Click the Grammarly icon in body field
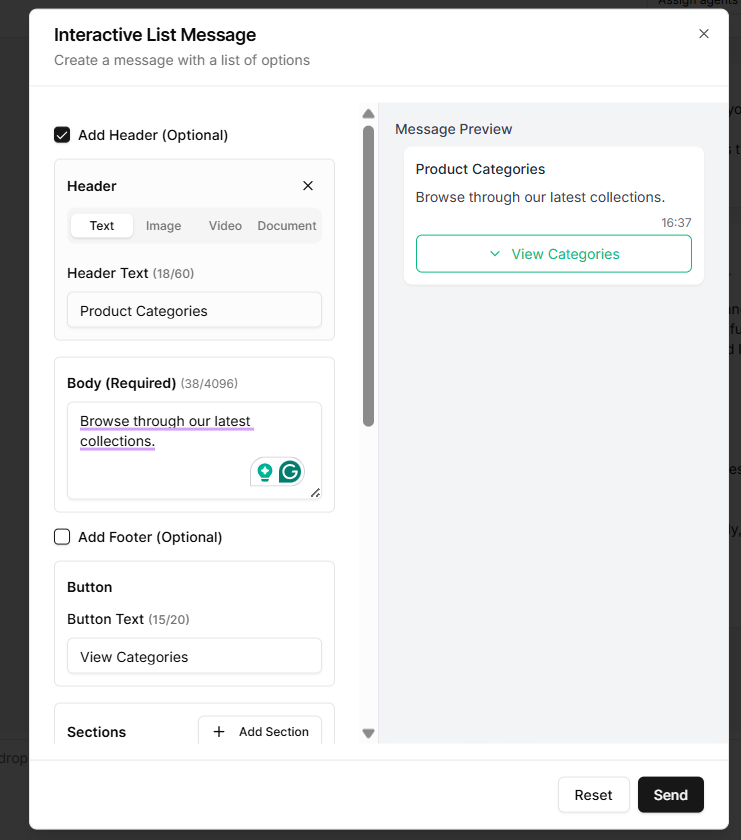 [x=290, y=472]
